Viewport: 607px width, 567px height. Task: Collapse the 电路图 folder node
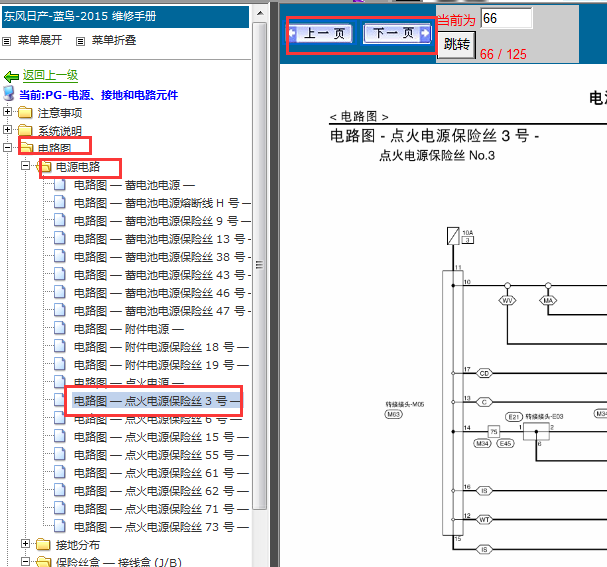pyautogui.click(x=7, y=147)
